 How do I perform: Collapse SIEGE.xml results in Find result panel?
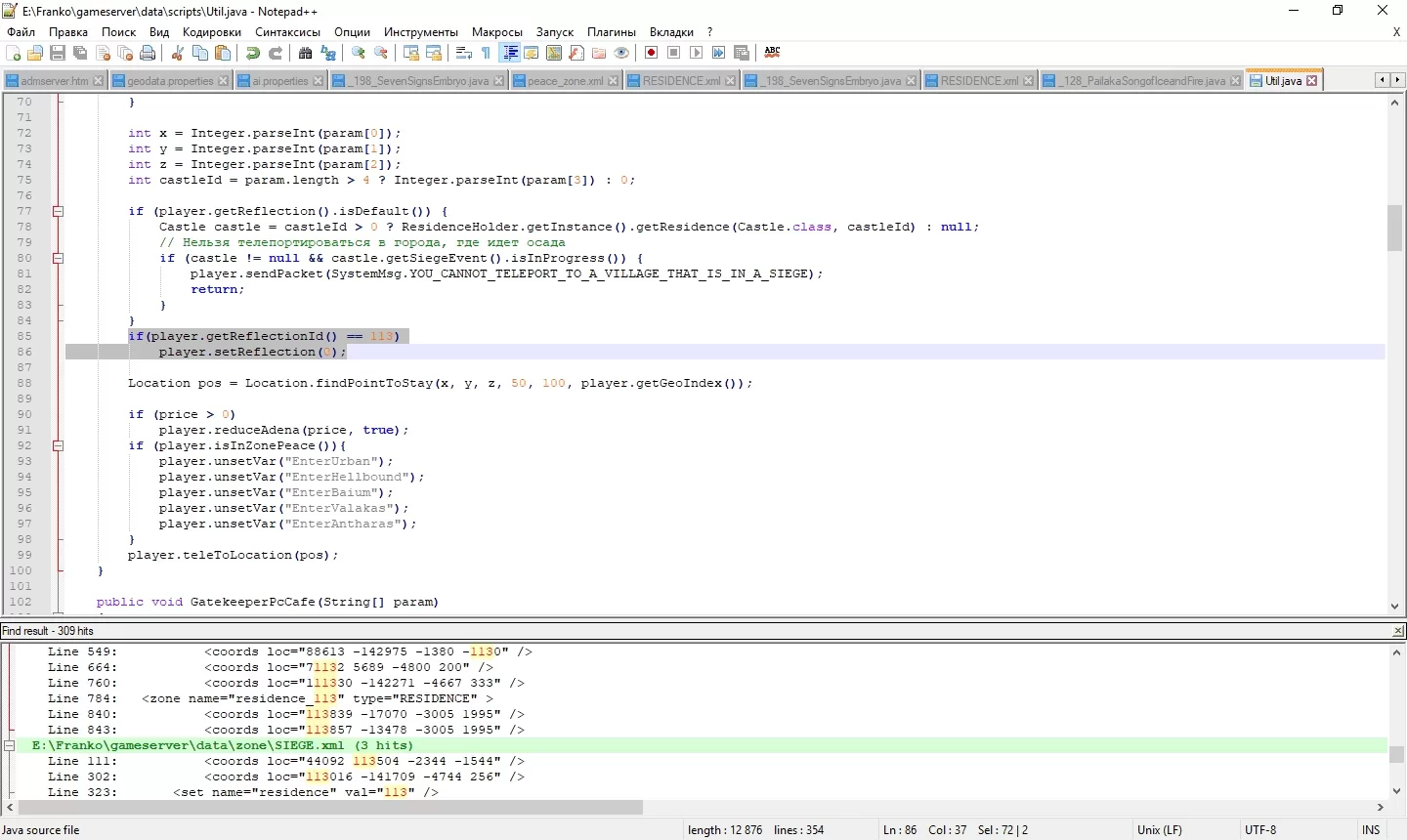(x=9, y=745)
